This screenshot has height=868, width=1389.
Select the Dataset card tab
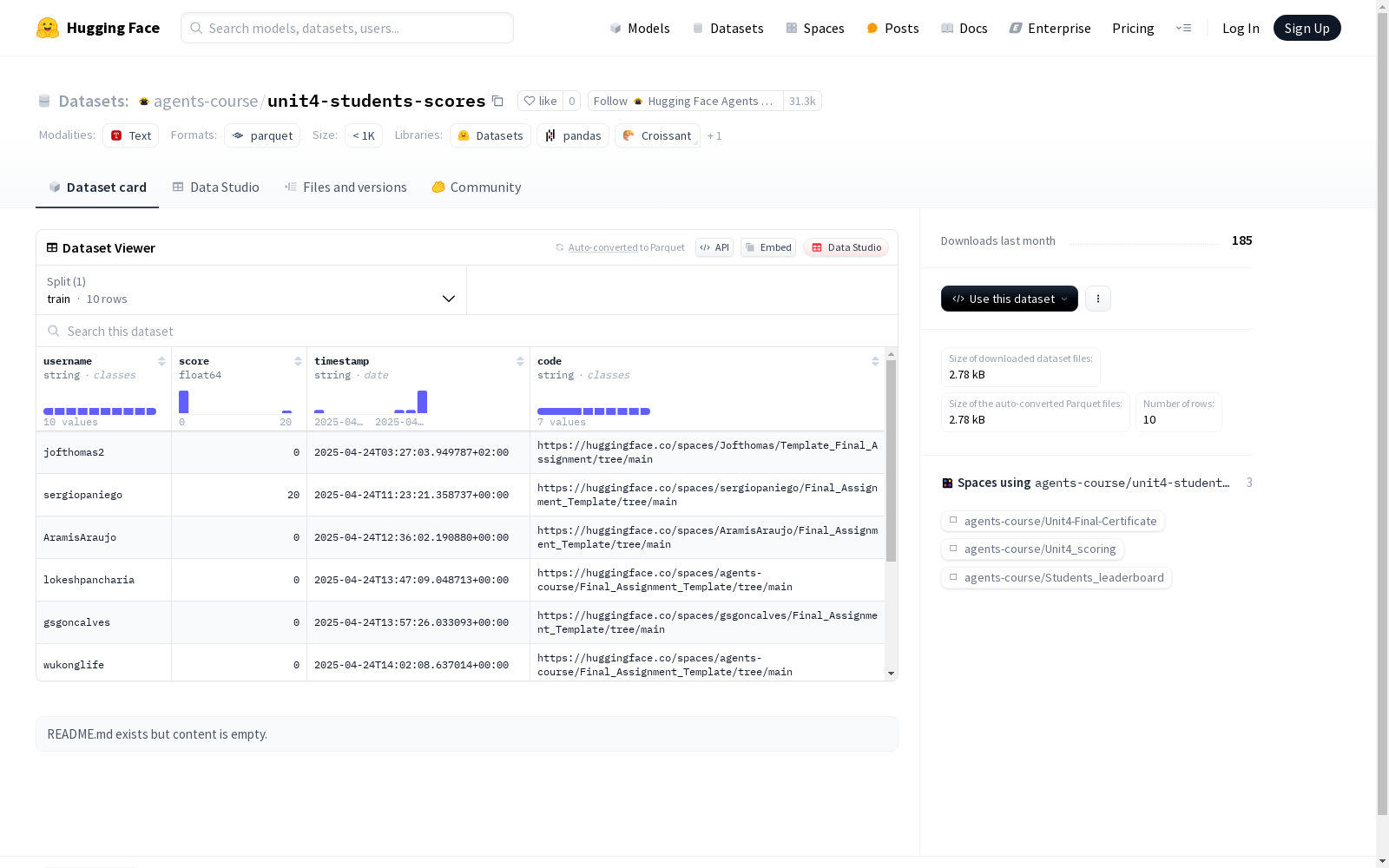[x=97, y=187]
